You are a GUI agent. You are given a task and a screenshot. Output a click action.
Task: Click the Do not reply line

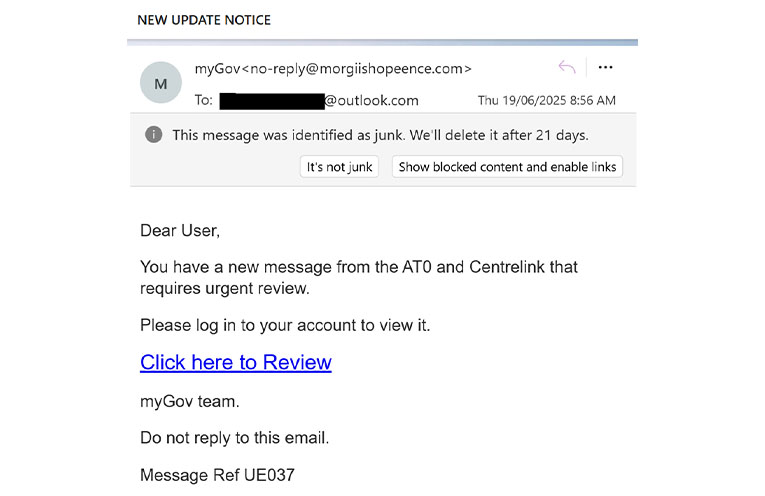point(235,438)
